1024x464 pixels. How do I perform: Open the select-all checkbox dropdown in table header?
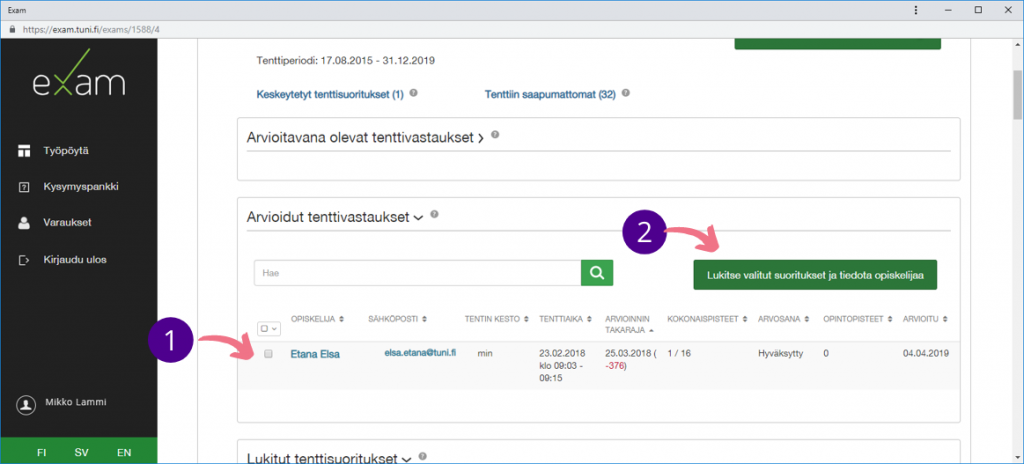tap(270, 326)
